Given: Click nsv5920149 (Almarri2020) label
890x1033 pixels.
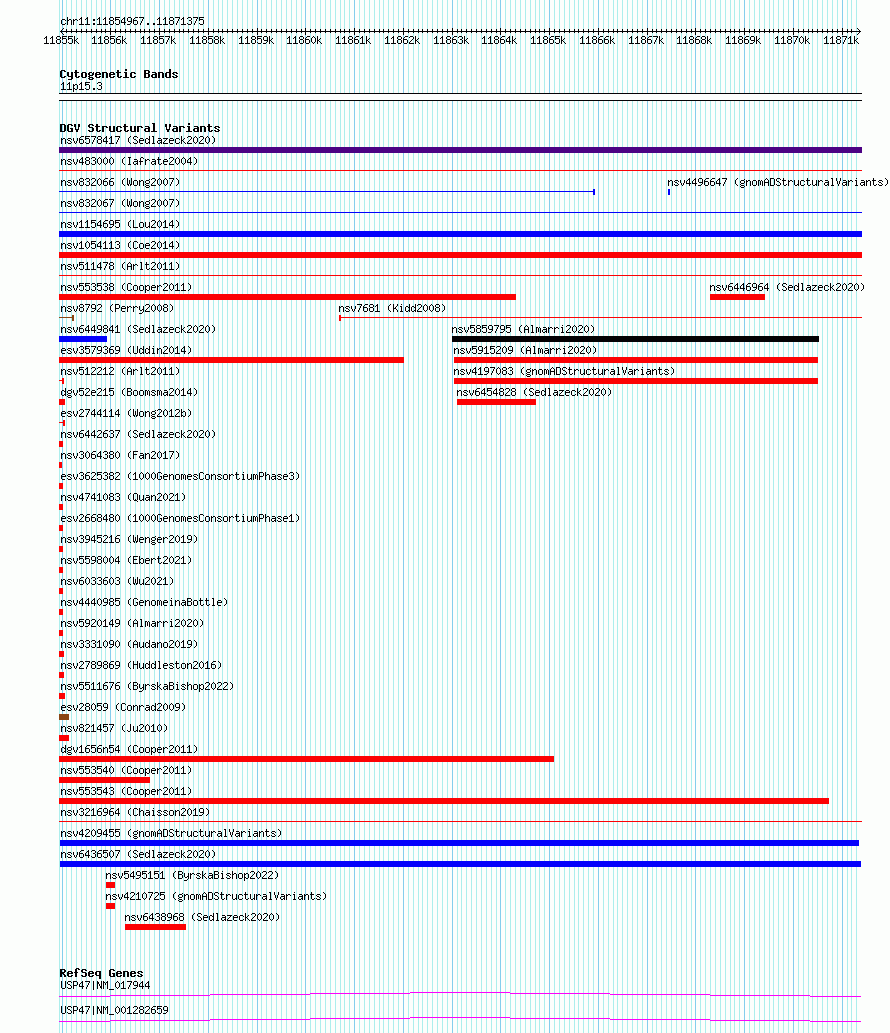Looking at the screenshot, I should 132,624.
